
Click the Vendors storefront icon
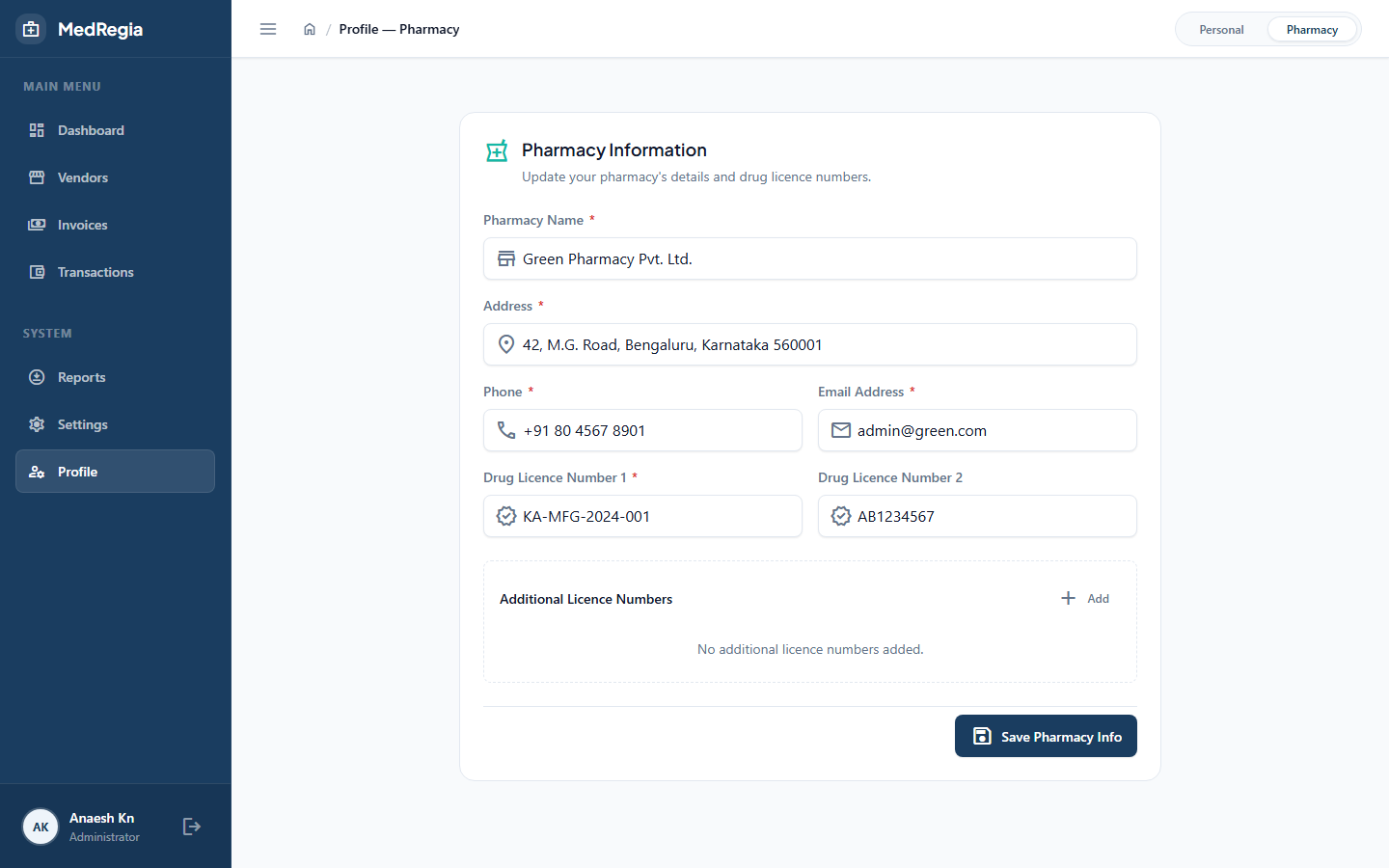click(37, 177)
